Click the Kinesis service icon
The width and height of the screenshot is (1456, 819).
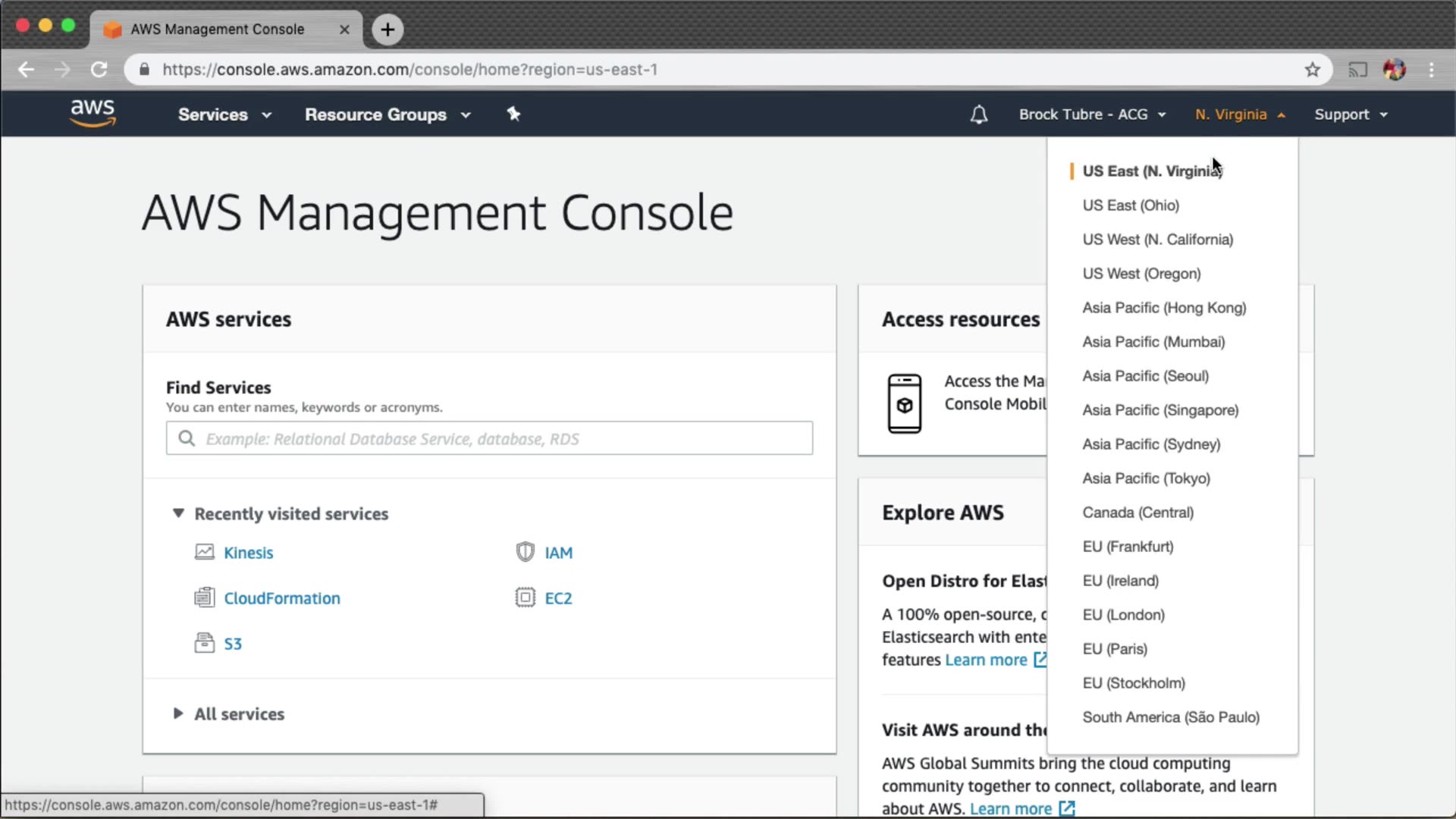pos(204,552)
